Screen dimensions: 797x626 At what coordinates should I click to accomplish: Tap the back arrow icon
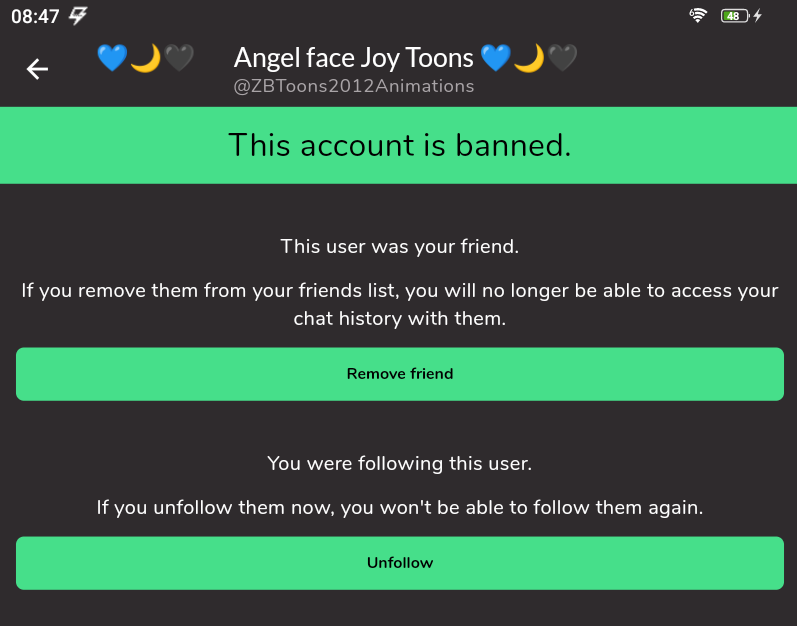[37, 69]
